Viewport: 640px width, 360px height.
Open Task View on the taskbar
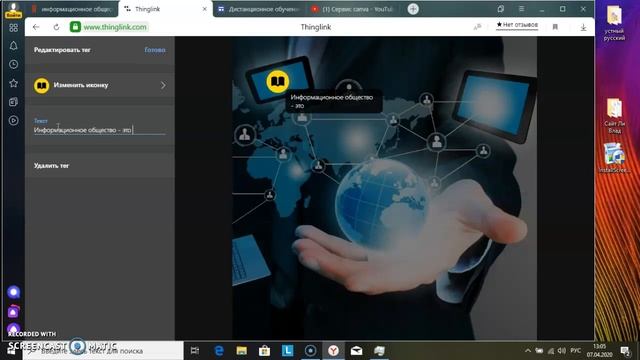(195, 351)
